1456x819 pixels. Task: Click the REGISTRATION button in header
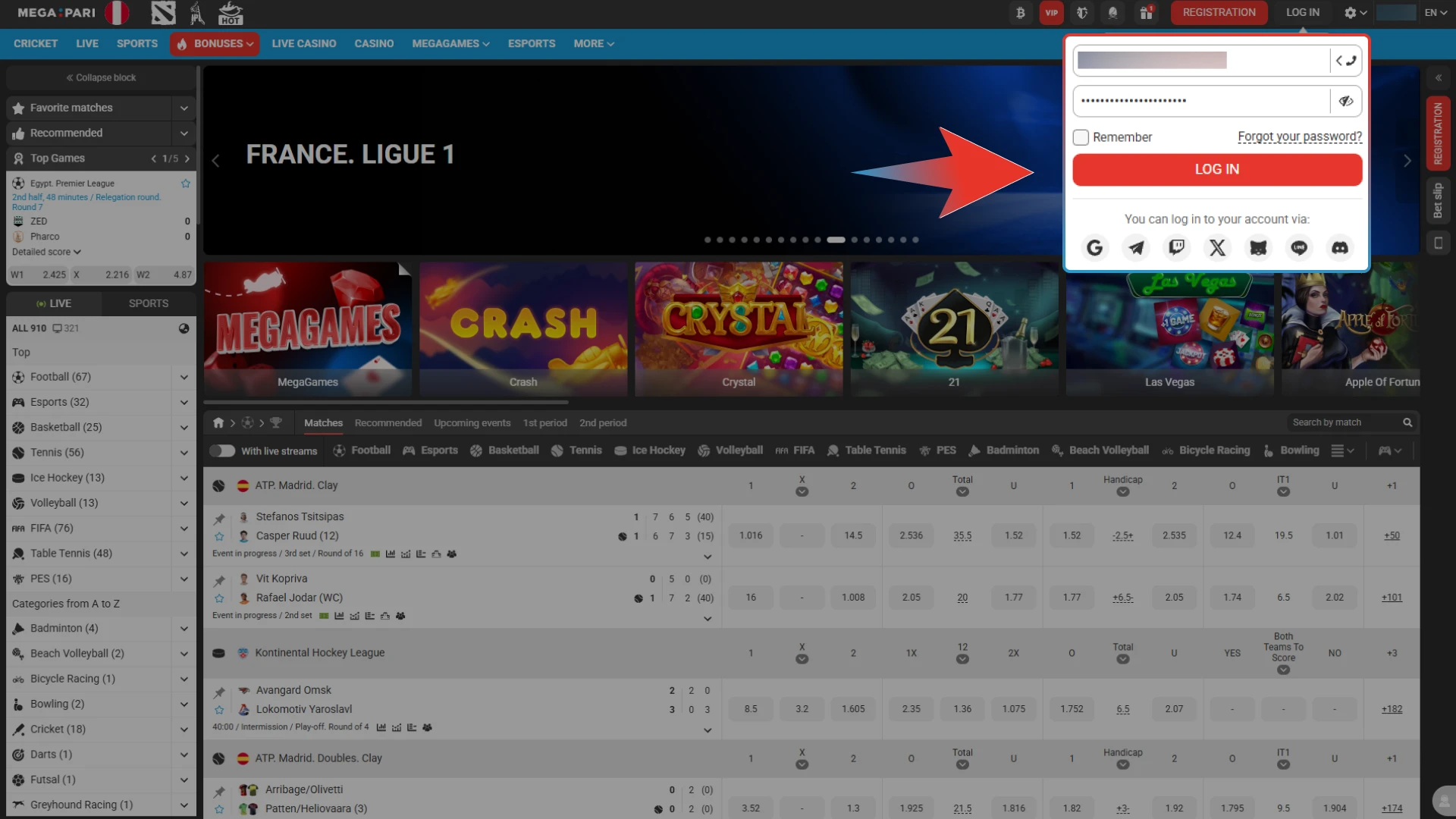pos(1219,13)
